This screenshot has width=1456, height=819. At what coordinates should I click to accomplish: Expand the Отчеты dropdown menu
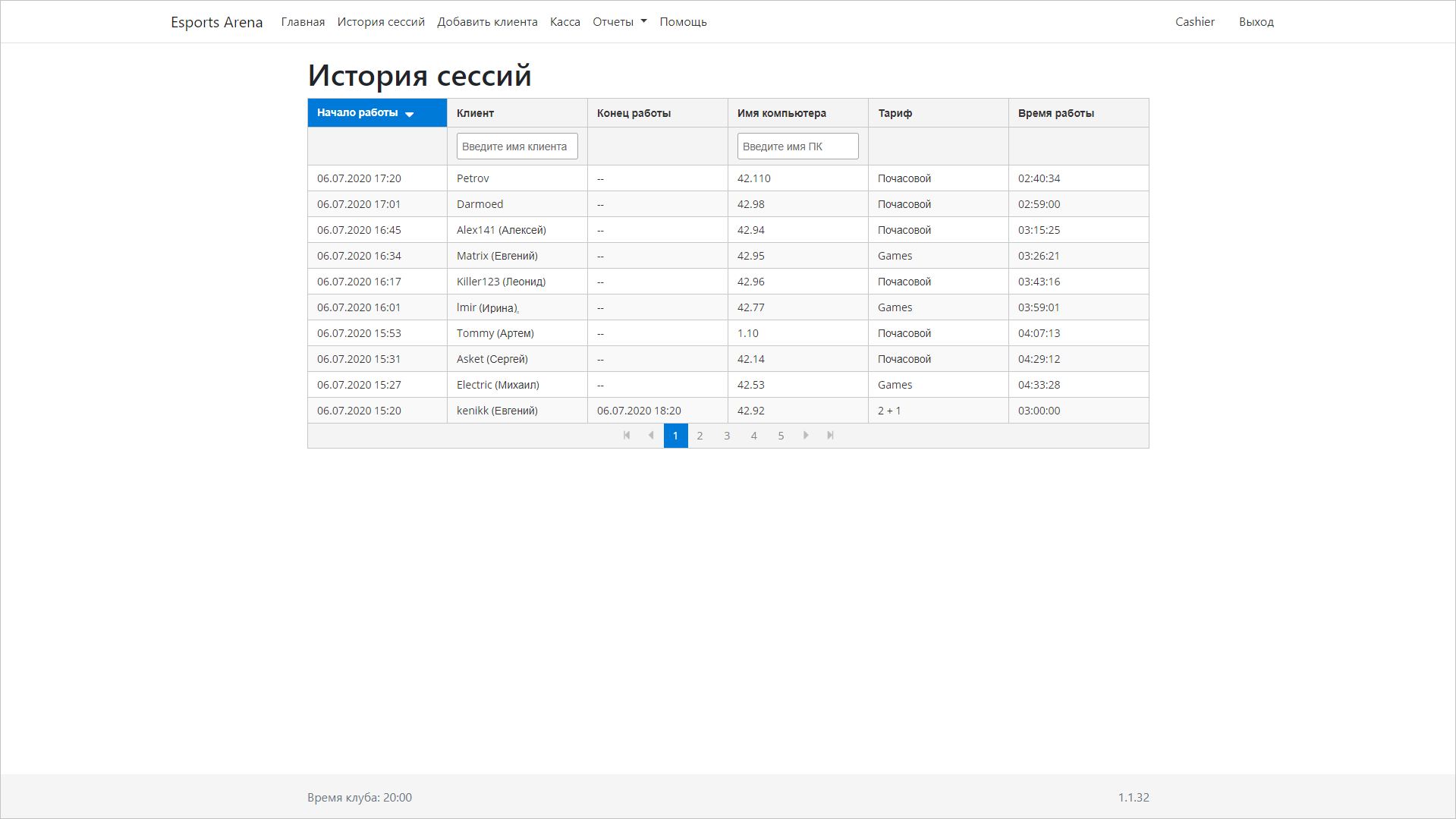619,22
